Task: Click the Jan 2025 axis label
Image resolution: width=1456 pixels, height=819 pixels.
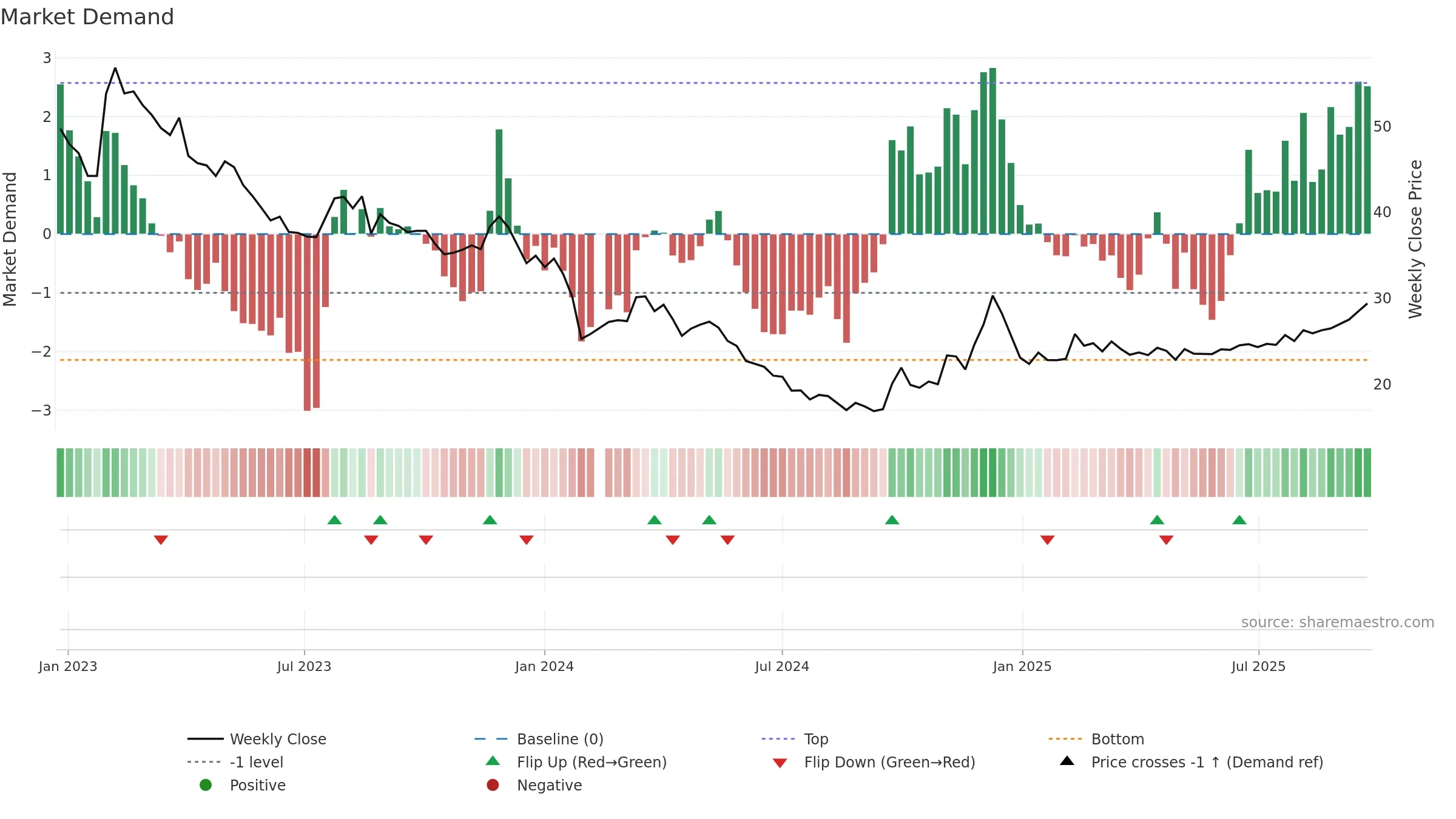Action: coord(1022,666)
